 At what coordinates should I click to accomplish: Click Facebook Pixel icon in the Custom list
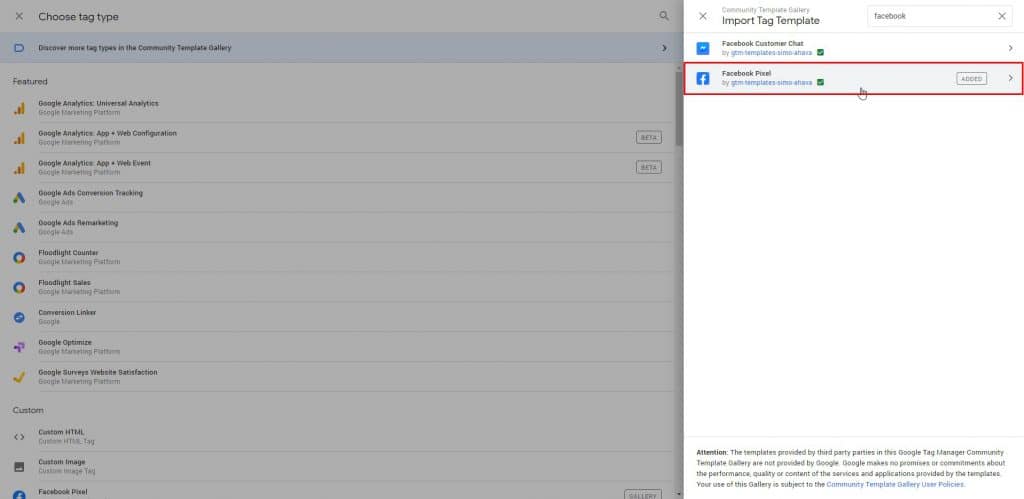coord(19,495)
